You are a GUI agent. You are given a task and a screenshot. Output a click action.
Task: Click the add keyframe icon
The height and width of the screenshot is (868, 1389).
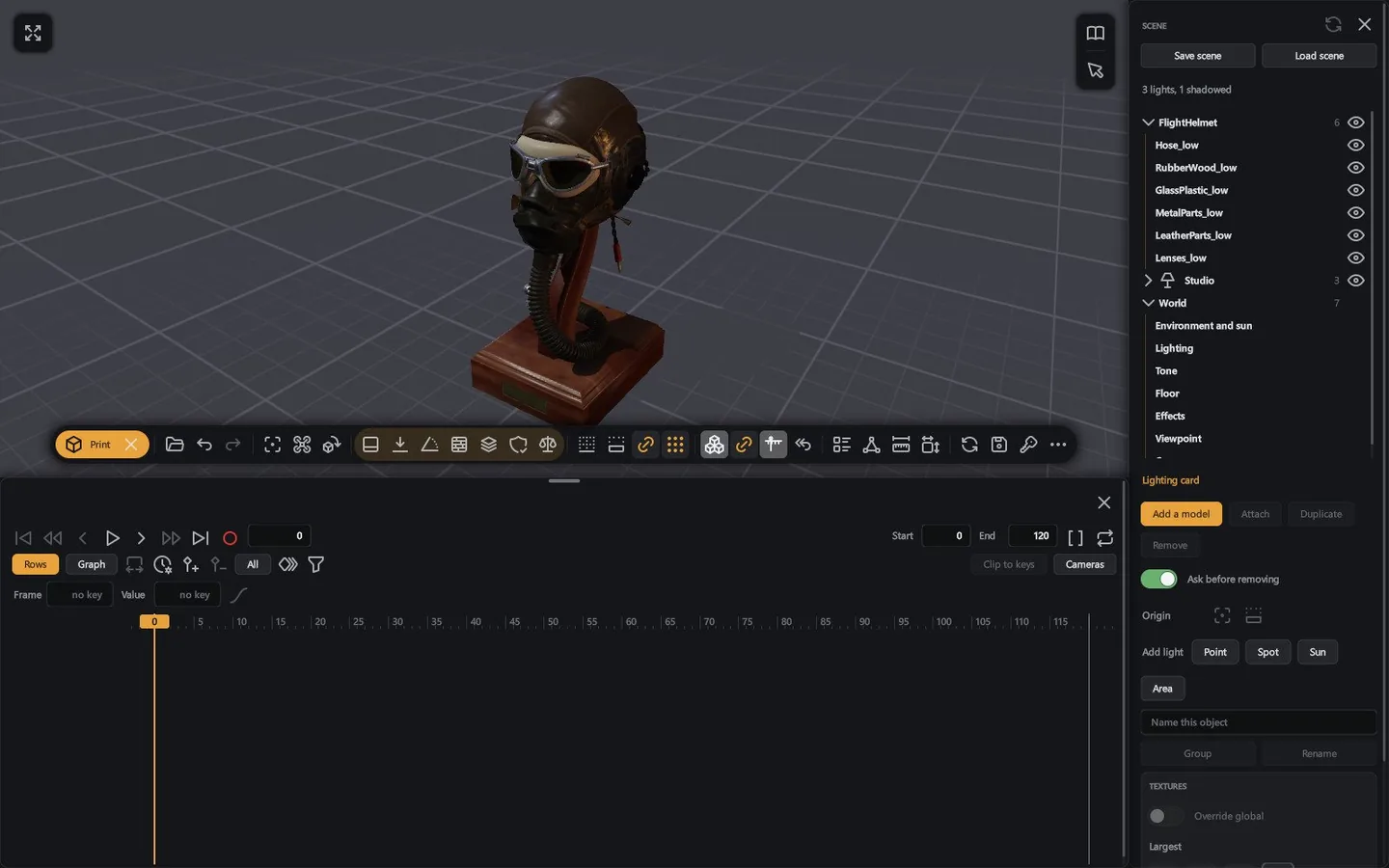point(191,564)
